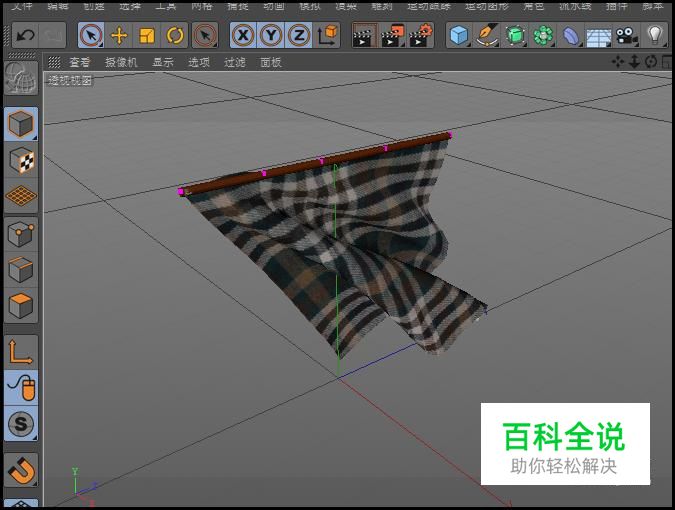Click the greyed-out Redo icon

click(53, 35)
